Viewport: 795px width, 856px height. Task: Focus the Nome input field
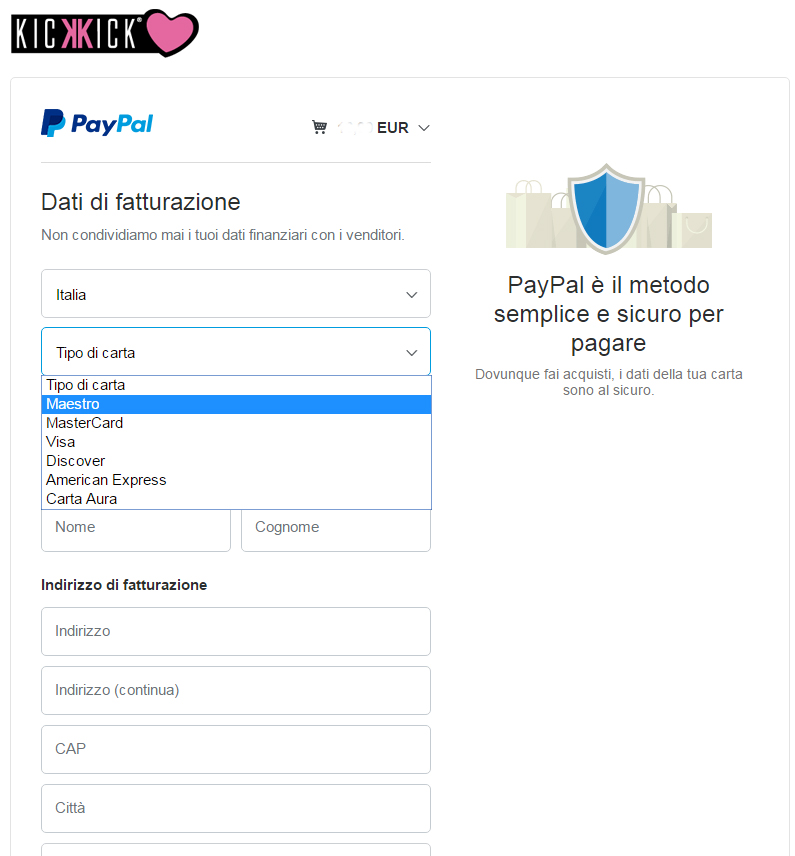(136, 530)
